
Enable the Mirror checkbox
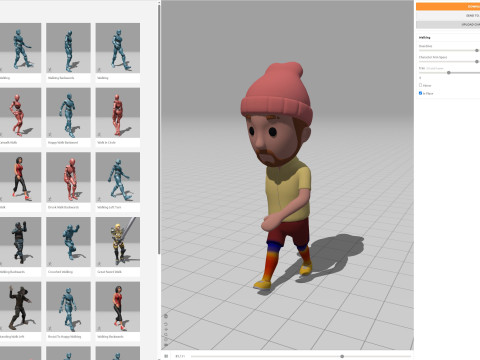tap(420, 85)
